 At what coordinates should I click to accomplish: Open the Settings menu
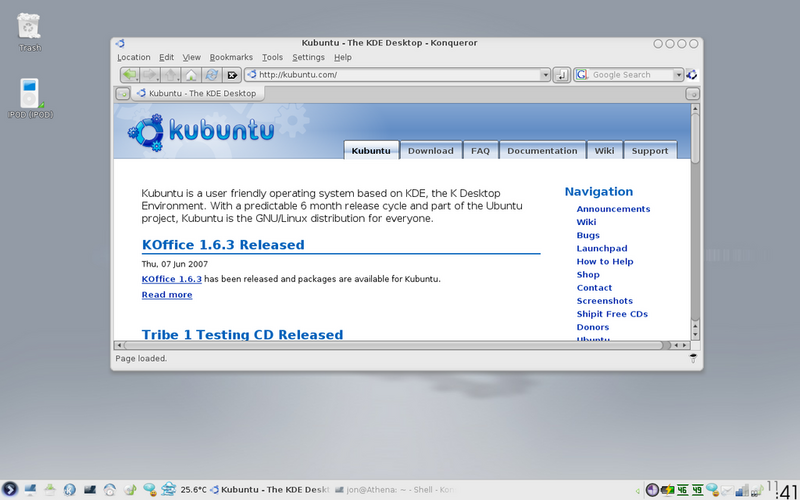308,58
